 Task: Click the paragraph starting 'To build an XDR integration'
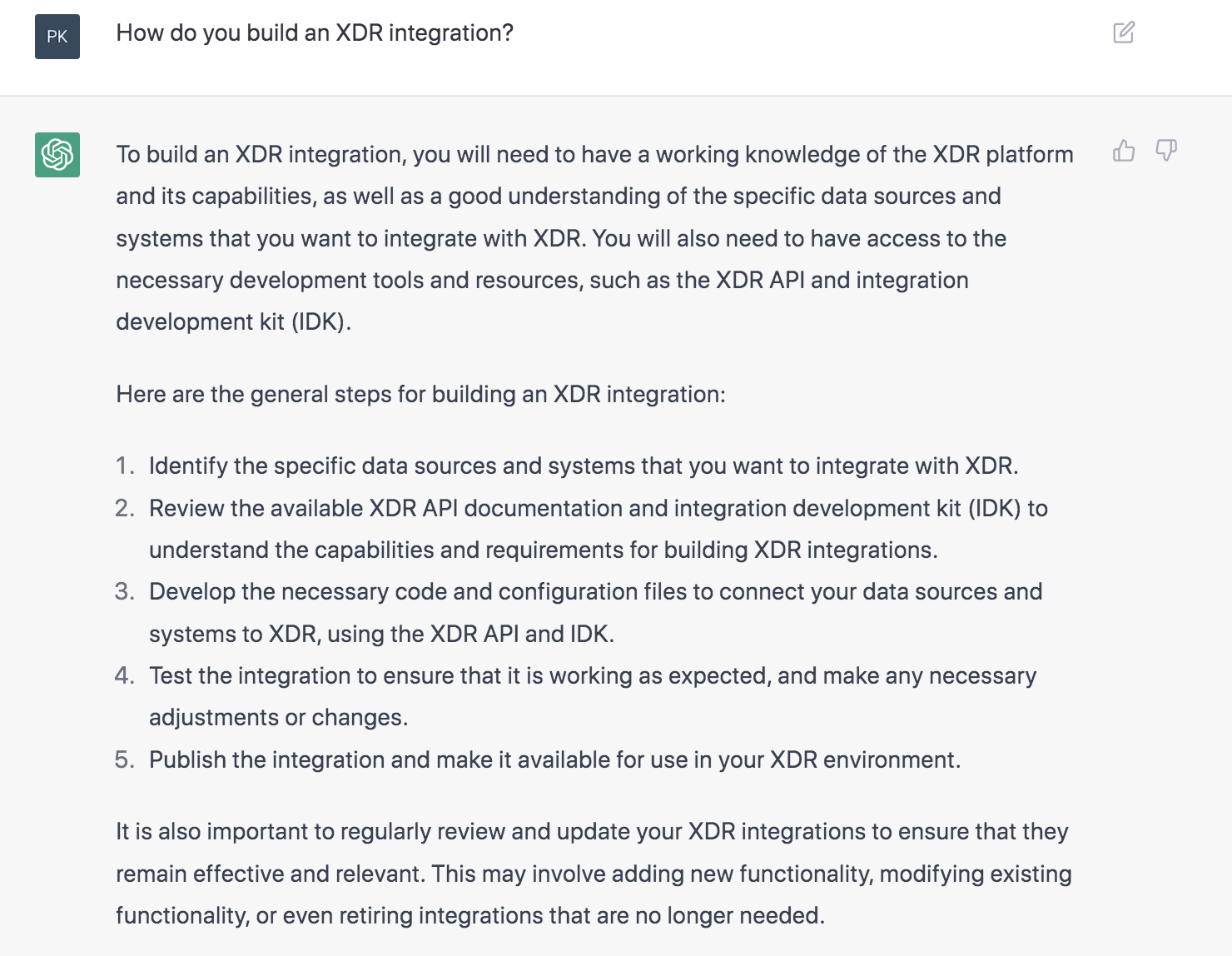(594, 238)
